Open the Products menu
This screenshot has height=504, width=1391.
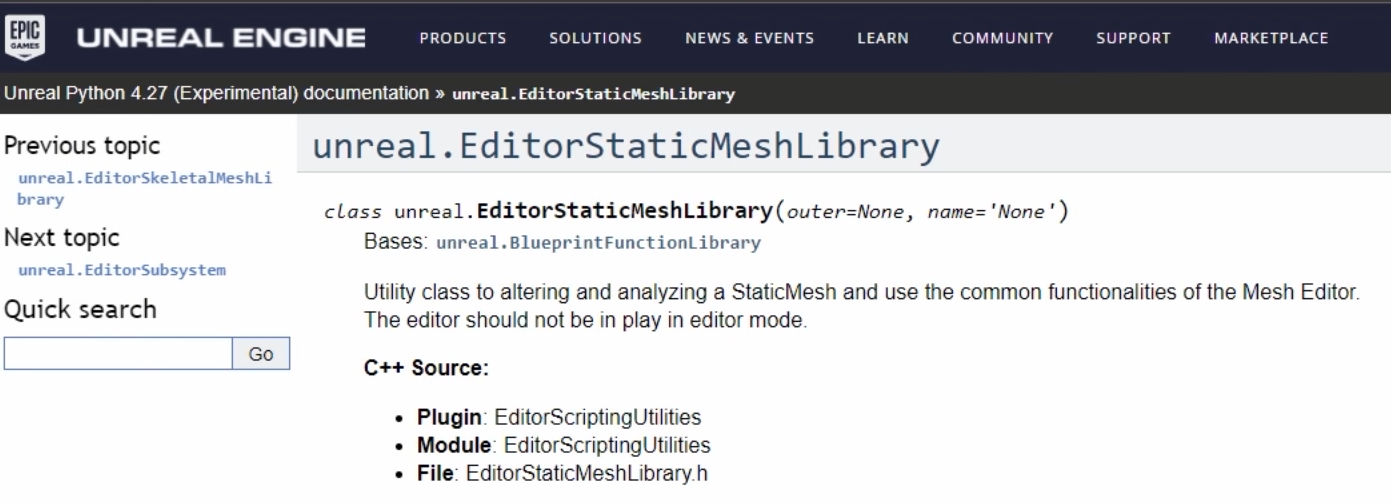(463, 39)
